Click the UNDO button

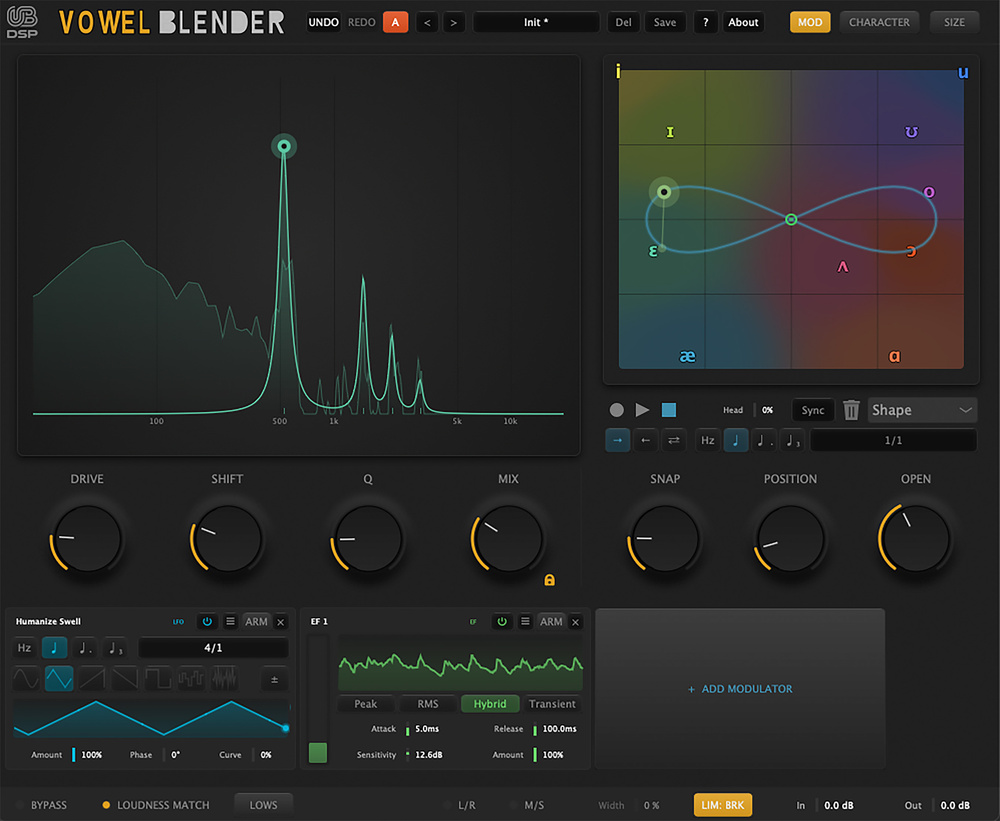323,22
